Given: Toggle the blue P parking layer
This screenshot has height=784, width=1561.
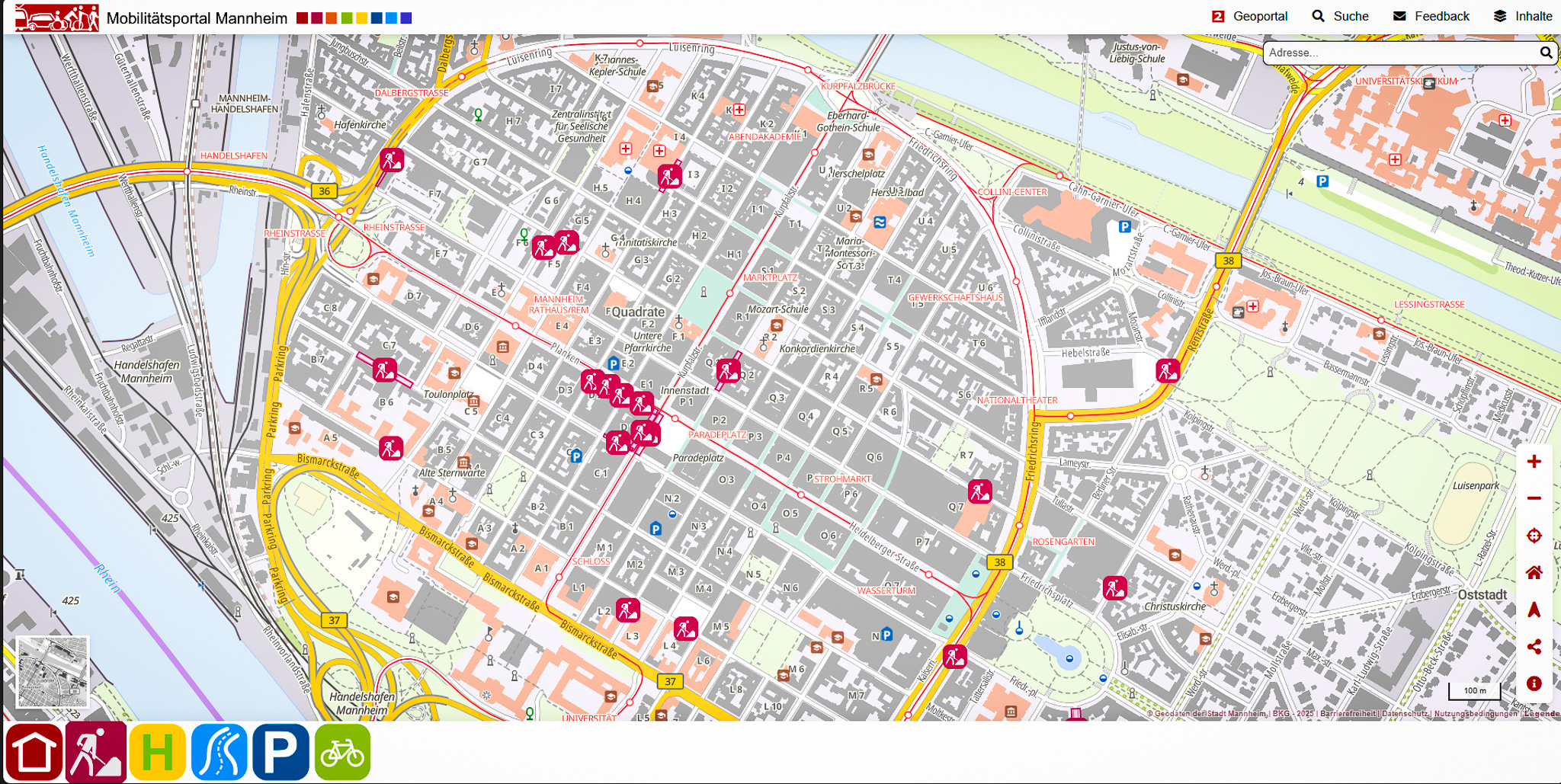Looking at the screenshot, I should click(x=280, y=752).
